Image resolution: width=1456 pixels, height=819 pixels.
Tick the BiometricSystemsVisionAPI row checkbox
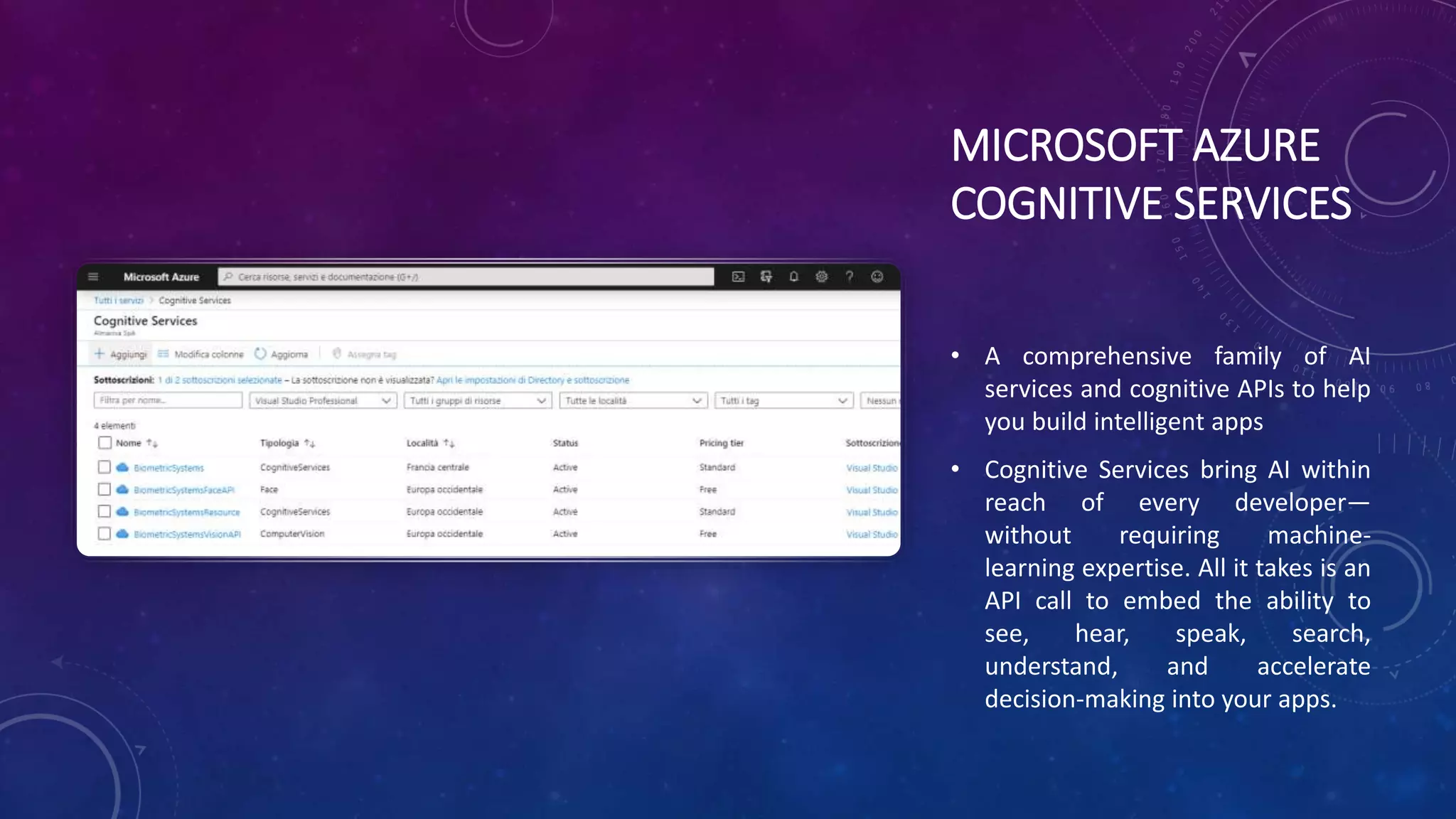(105, 533)
